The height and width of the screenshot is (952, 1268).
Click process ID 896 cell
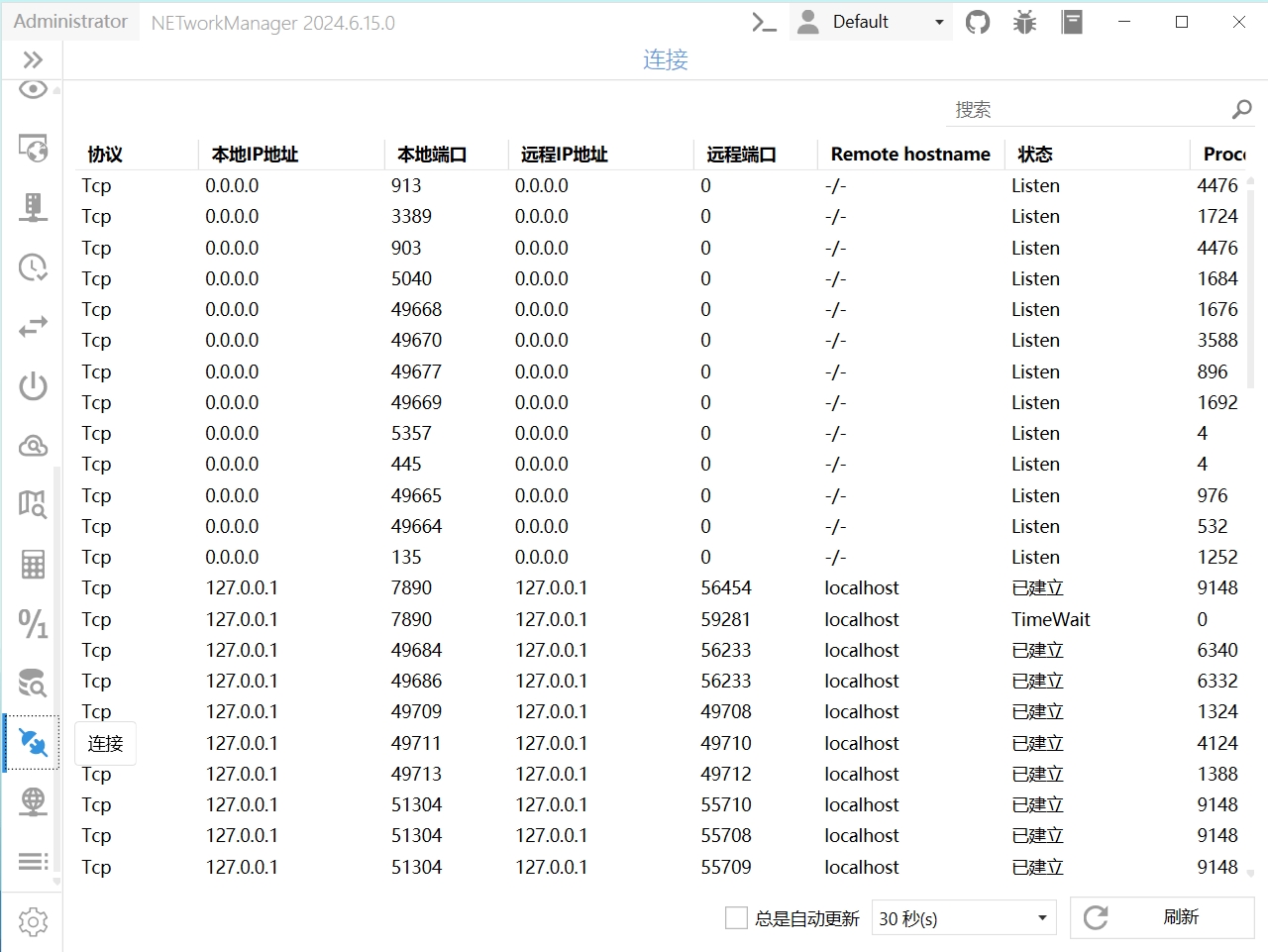1212,371
